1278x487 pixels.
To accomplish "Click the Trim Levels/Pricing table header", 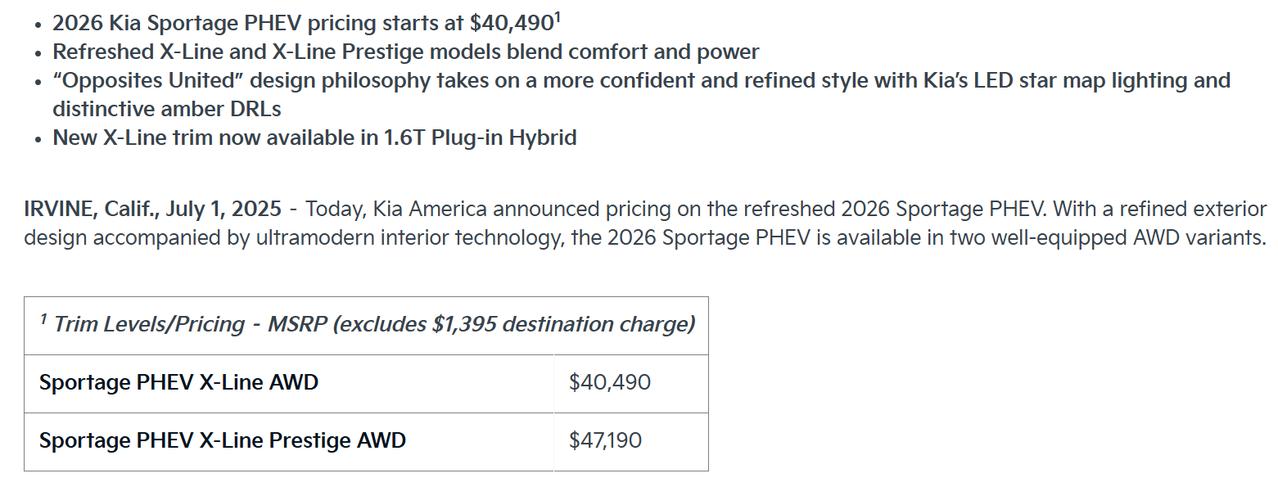I will pos(366,325).
